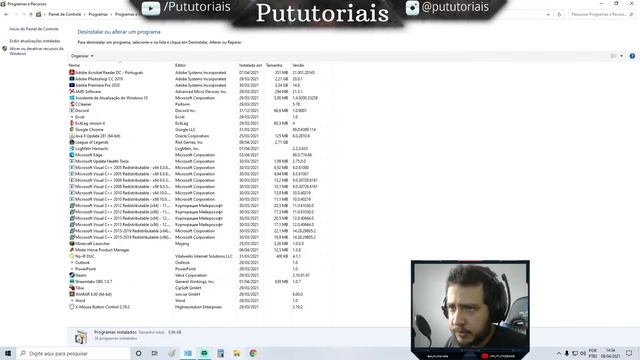Open the volume icon in the tray

pos(582,353)
